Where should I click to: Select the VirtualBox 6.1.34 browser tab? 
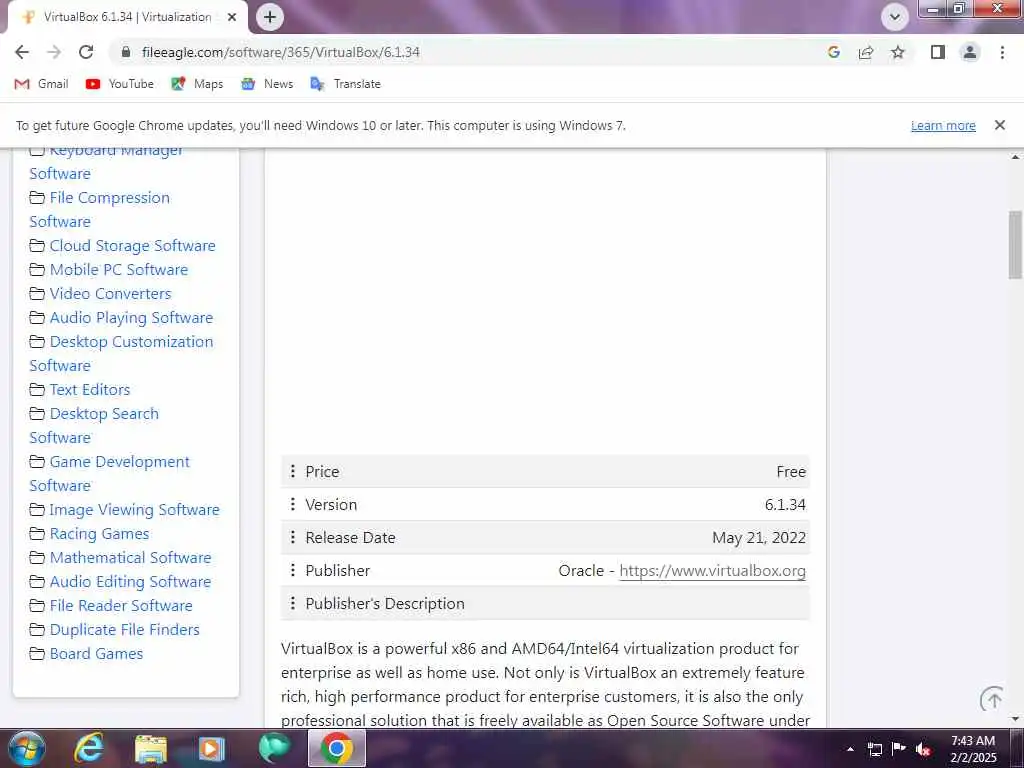[x=127, y=17]
